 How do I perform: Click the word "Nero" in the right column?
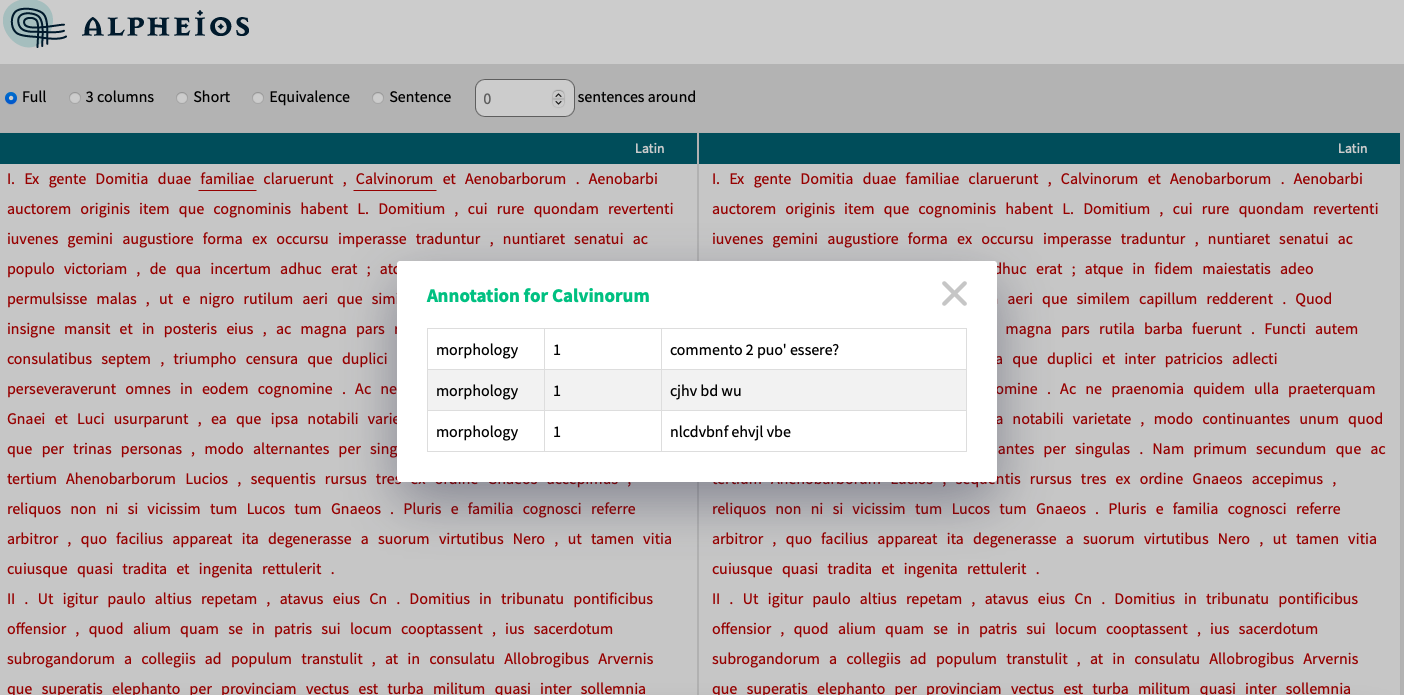[1235, 538]
